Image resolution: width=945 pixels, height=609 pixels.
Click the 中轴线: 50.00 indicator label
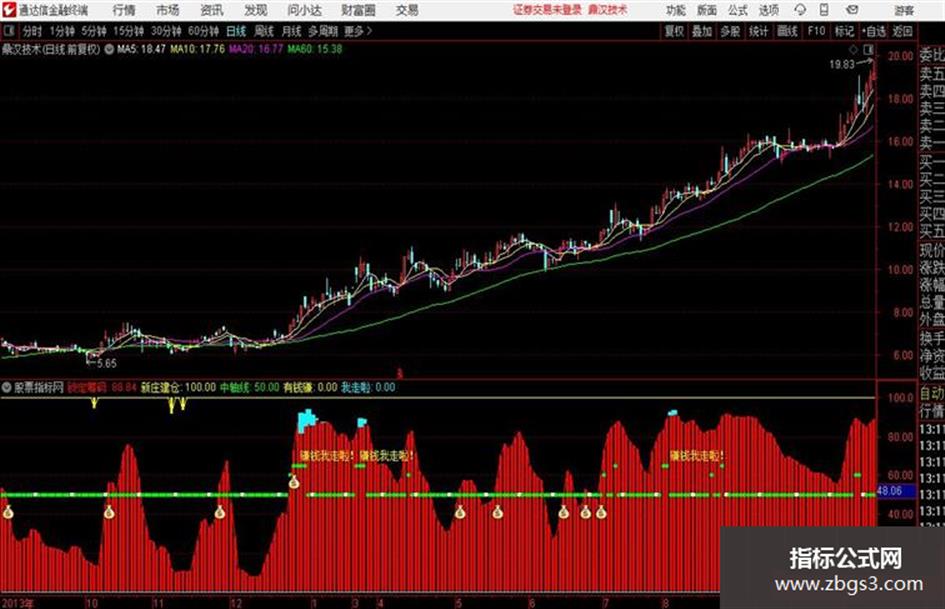click(x=250, y=387)
